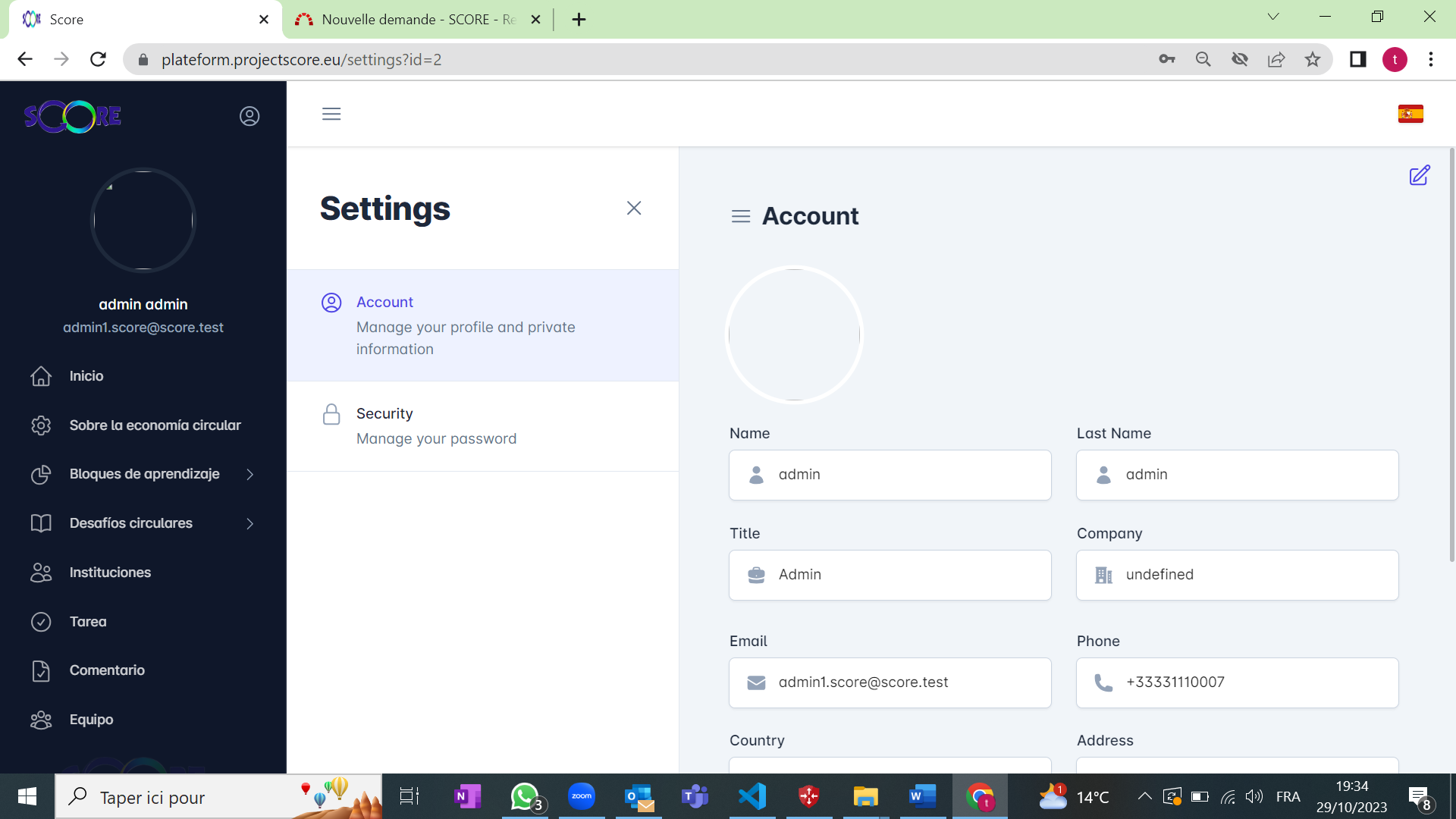
Task: Open the Spanish flag language selector
Action: pos(1410,114)
